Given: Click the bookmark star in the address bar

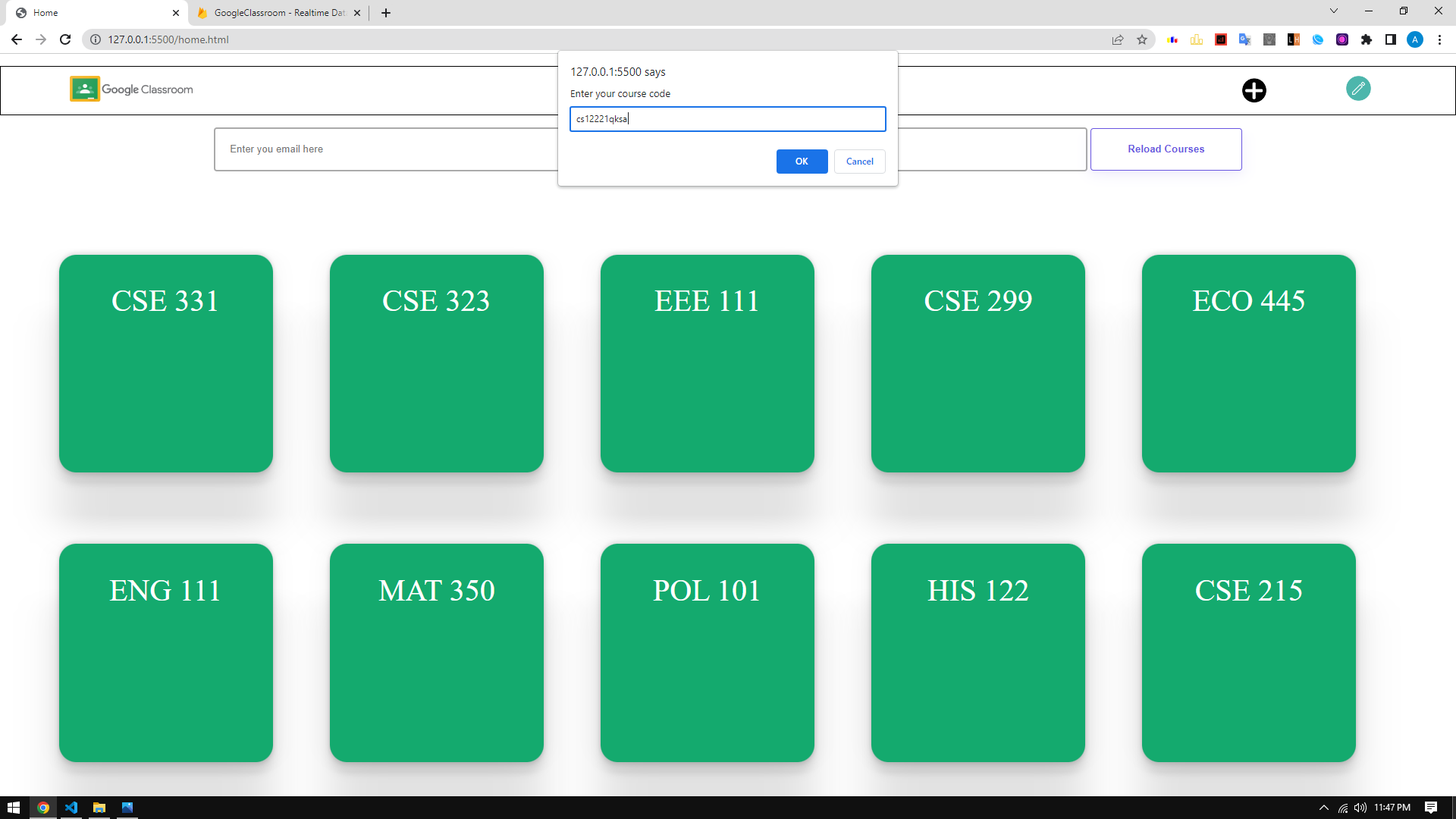Looking at the screenshot, I should coord(1142,39).
